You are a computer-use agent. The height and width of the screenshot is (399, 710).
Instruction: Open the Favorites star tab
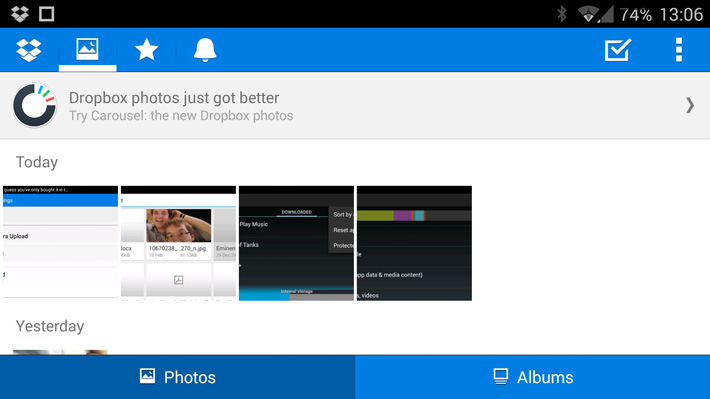146,50
